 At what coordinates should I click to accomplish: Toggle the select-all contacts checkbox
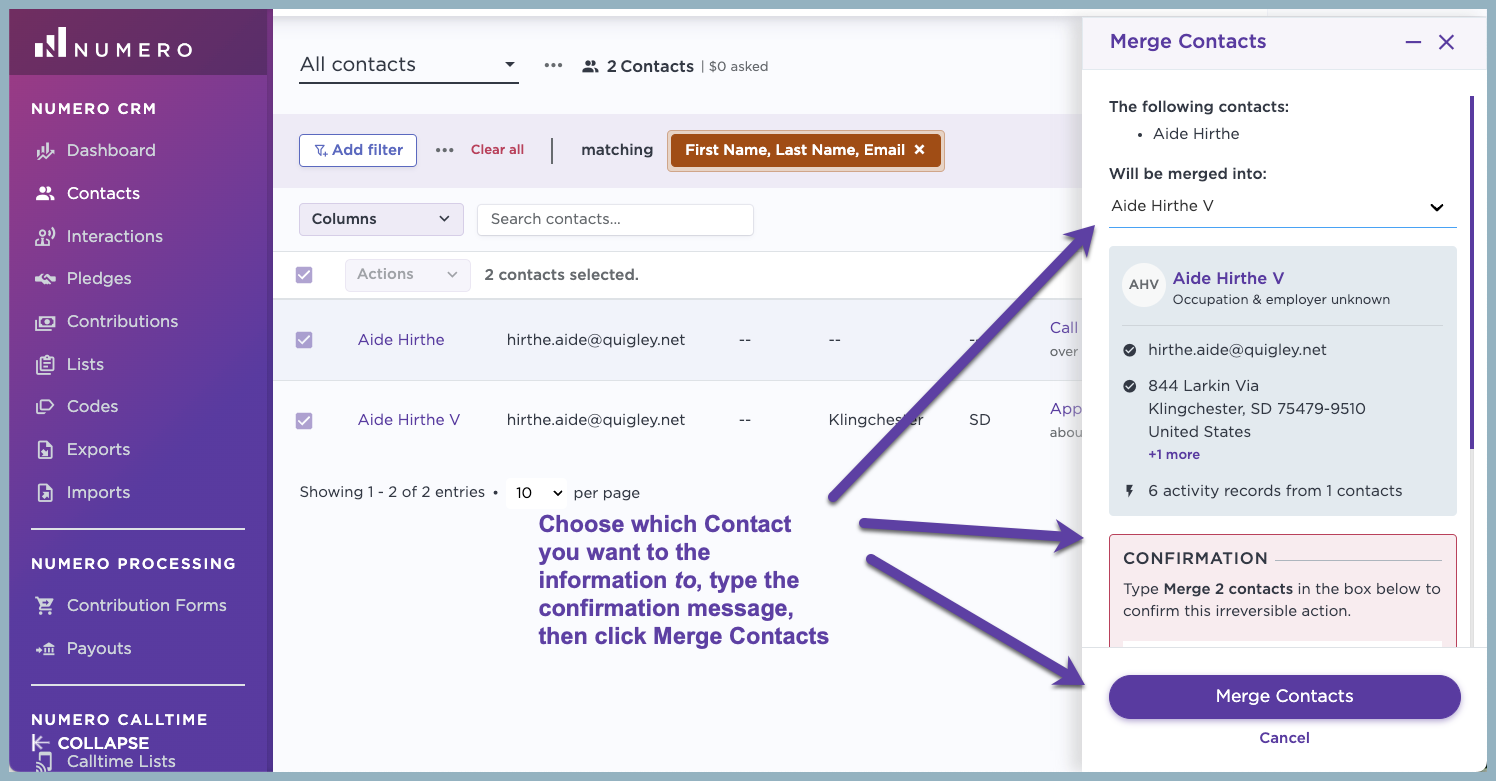point(304,275)
